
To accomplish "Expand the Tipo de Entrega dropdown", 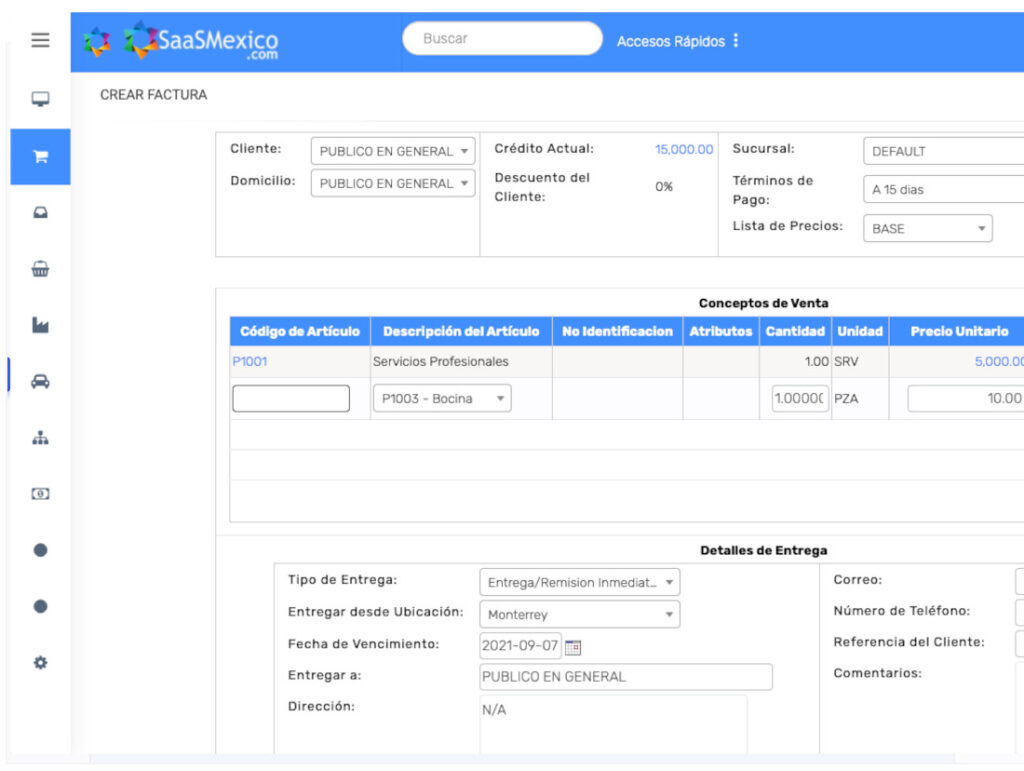I will tap(579, 582).
